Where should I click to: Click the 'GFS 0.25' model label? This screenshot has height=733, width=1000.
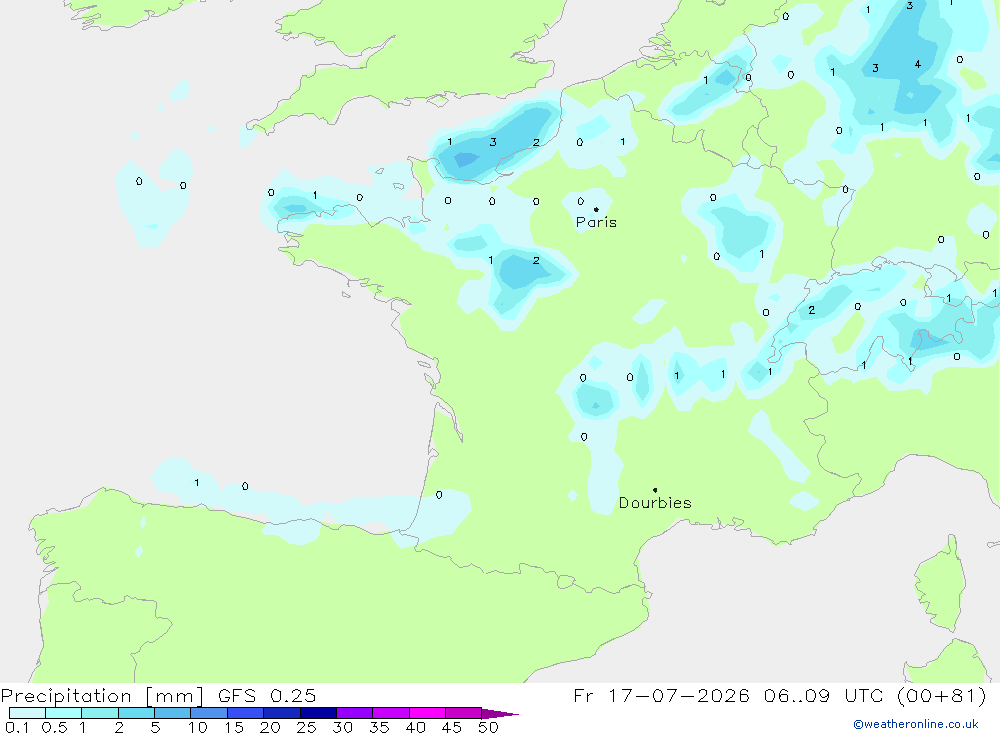(267, 695)
